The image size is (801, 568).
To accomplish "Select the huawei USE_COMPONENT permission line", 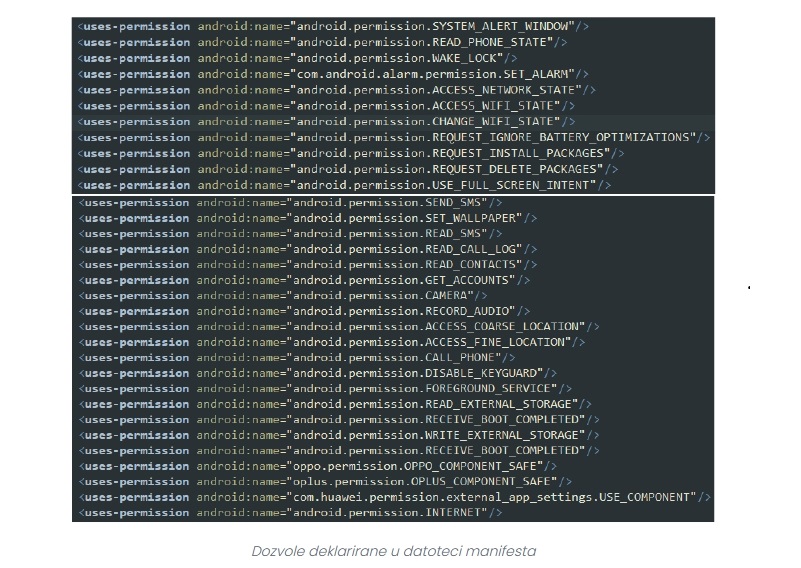I will pos(394,497).
